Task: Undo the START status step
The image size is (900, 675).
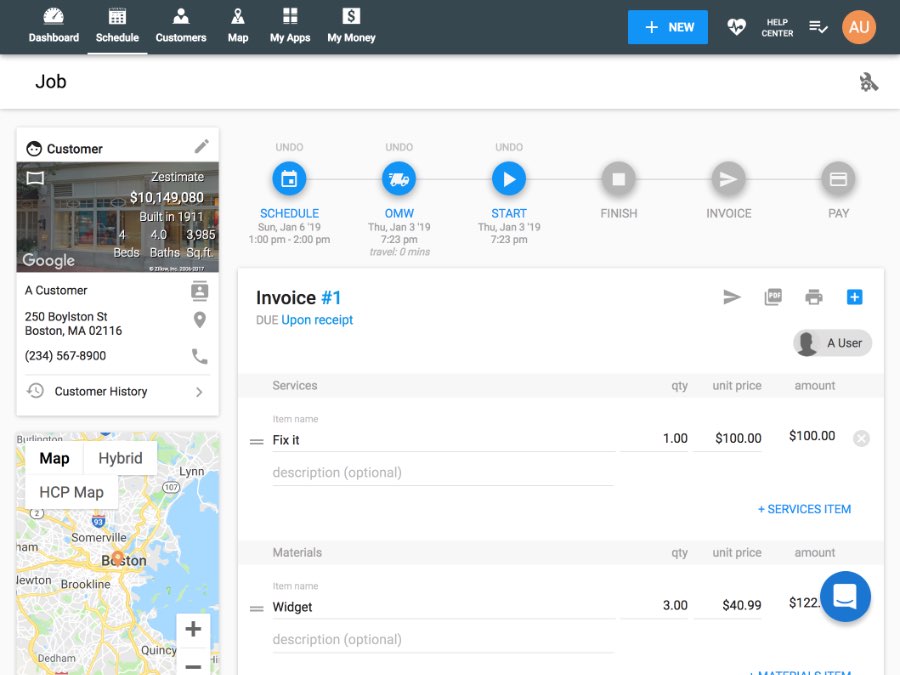Action: tap(508, 146)
